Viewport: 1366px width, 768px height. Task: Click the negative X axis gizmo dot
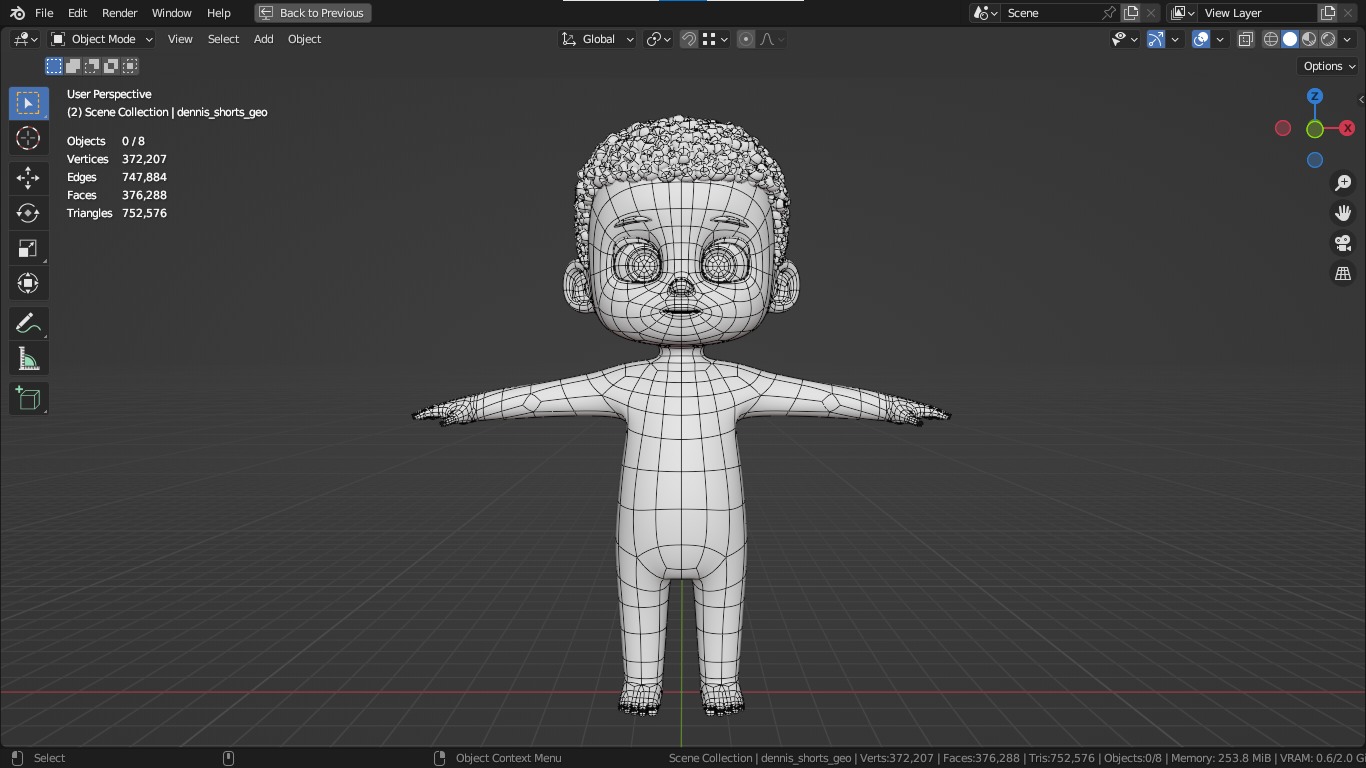coord(1283,128)
